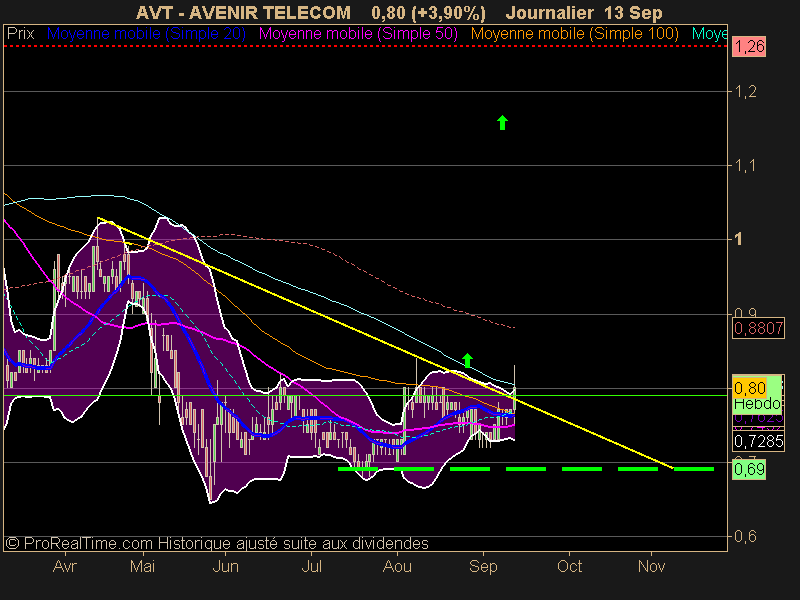Select 'Moyenne mobile (Simple 100)' legend entry

click(574, 34)
